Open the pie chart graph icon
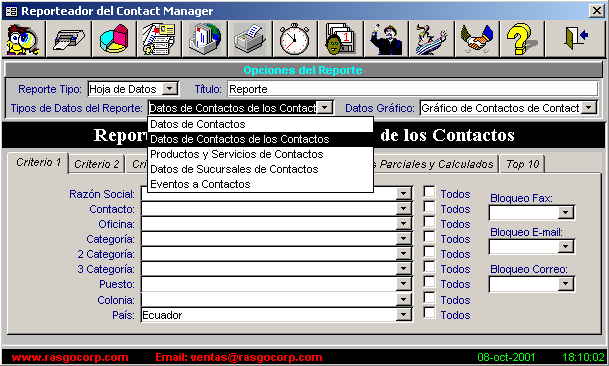Image resolution: width=609 pixels, height=366 pixels. click(x=114, y=39)
